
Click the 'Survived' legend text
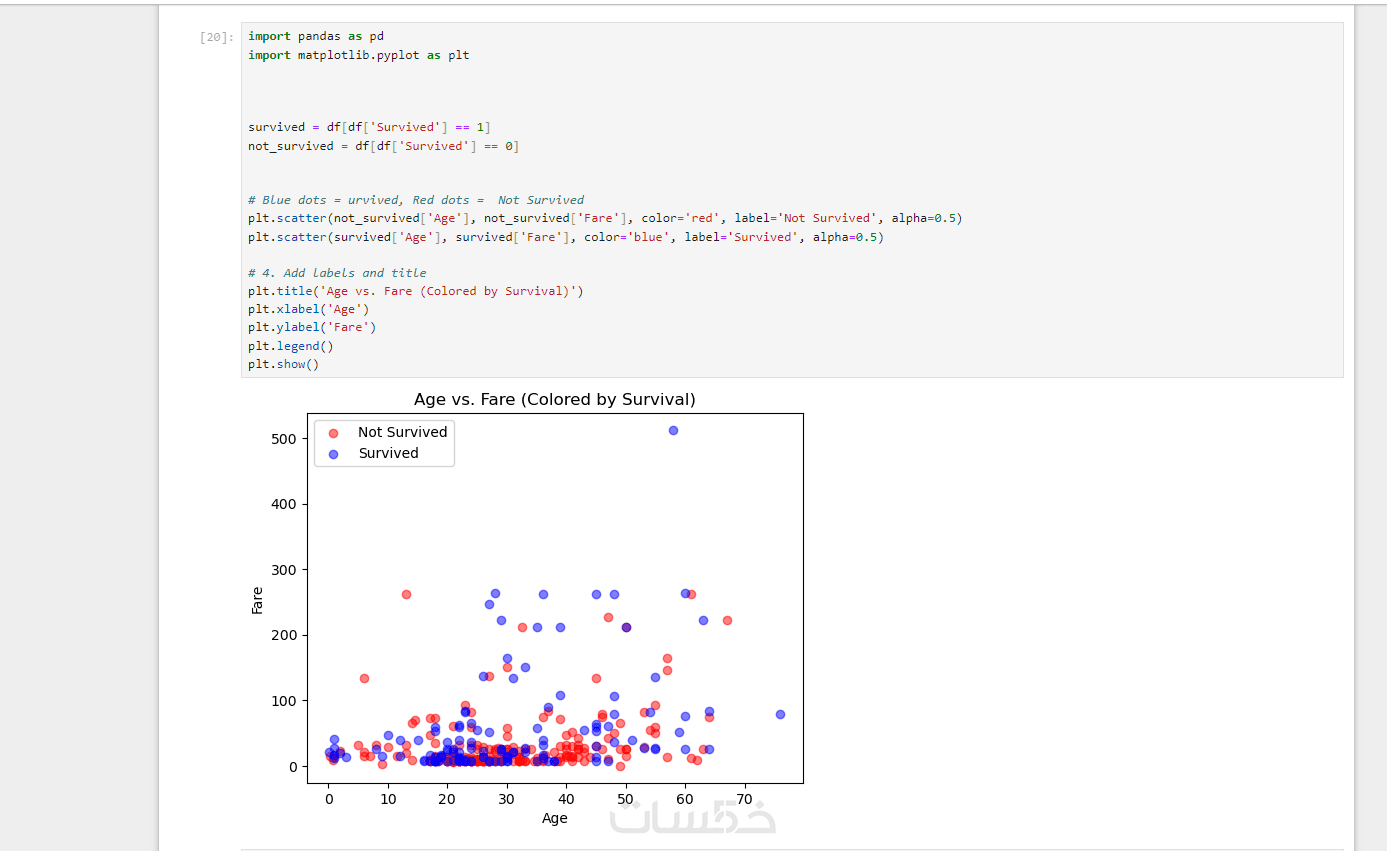[389, 453]
